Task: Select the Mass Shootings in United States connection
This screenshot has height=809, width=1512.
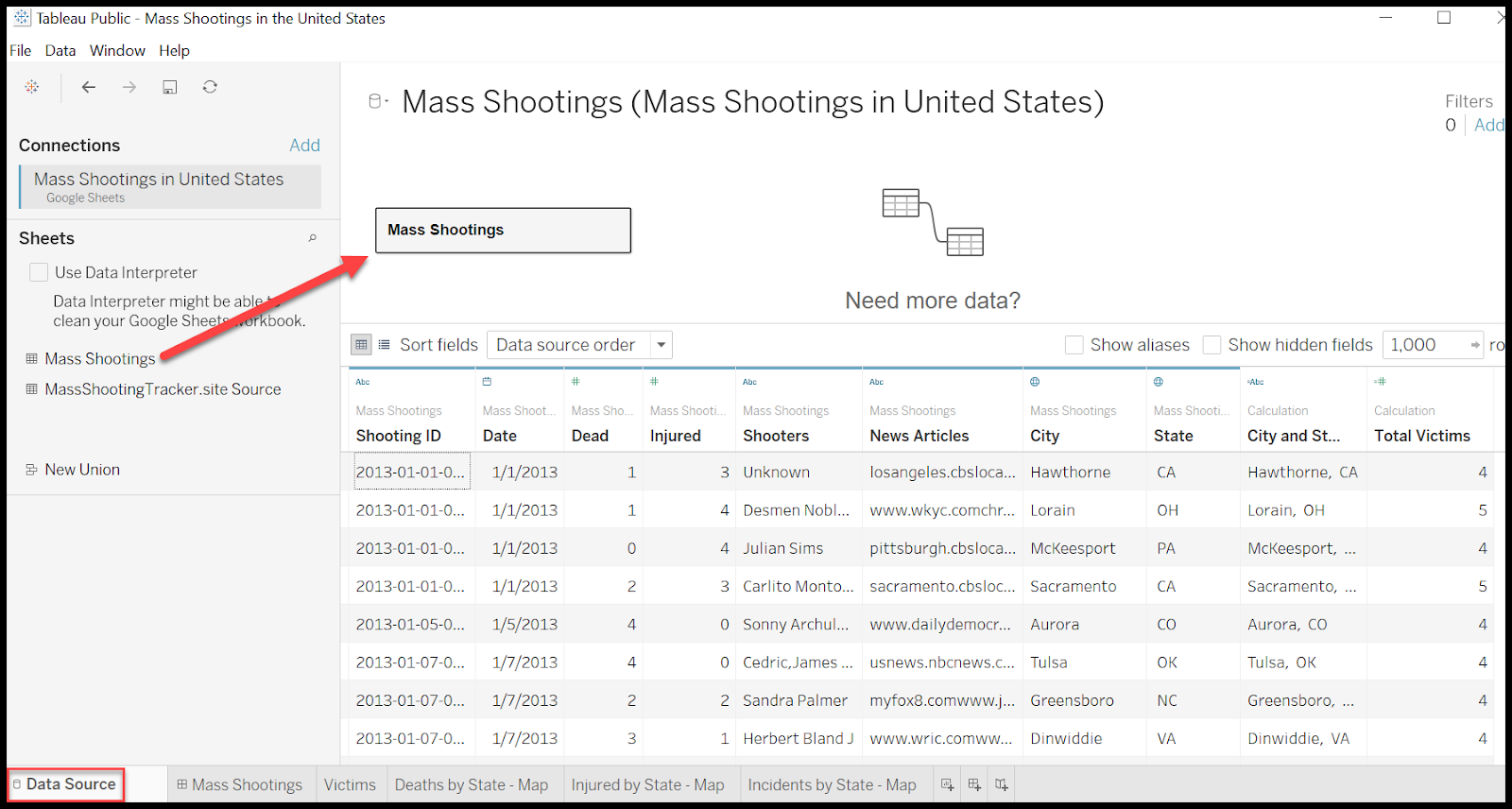Action: pos(170,187)
